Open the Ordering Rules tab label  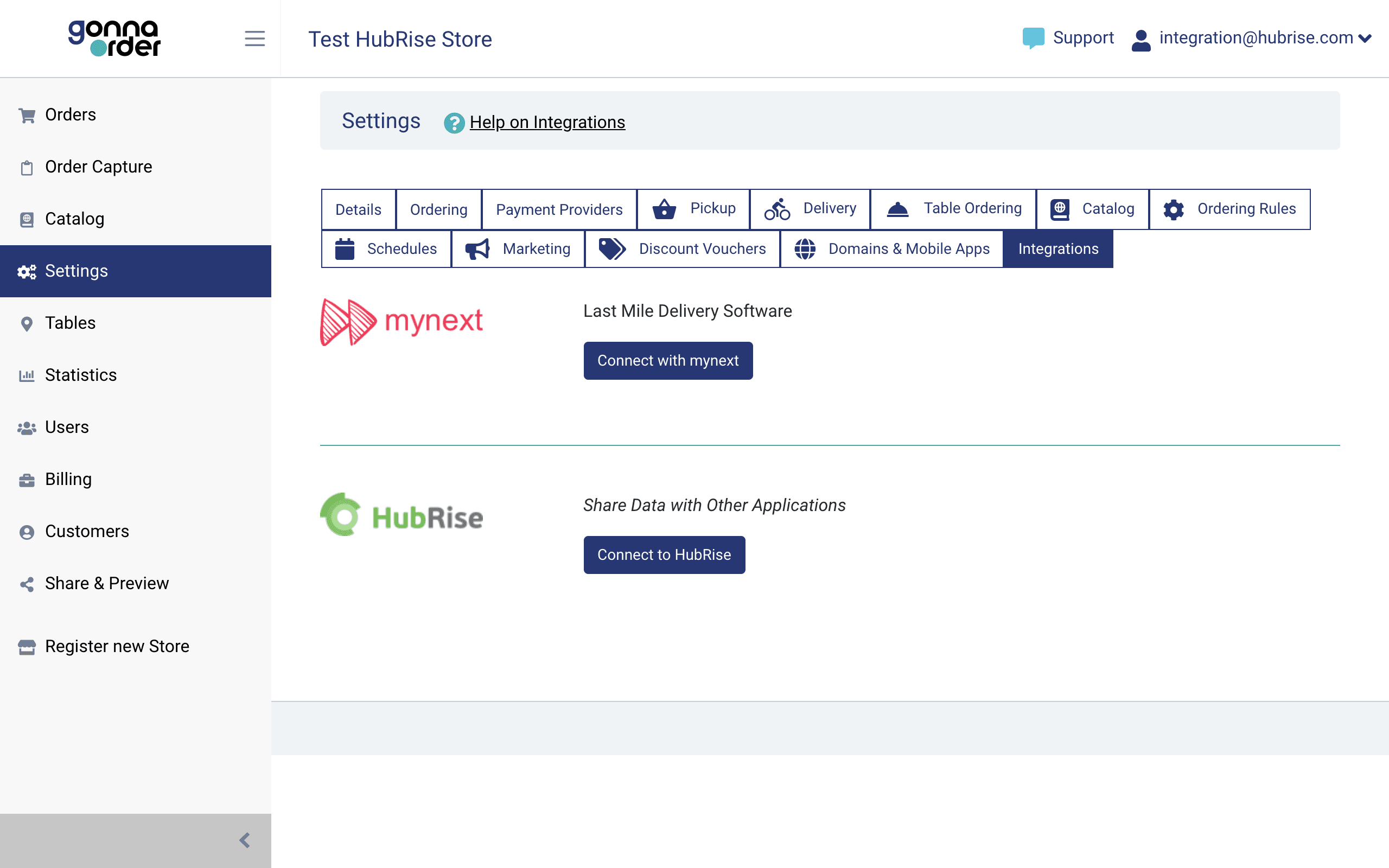click(1246, 208)
